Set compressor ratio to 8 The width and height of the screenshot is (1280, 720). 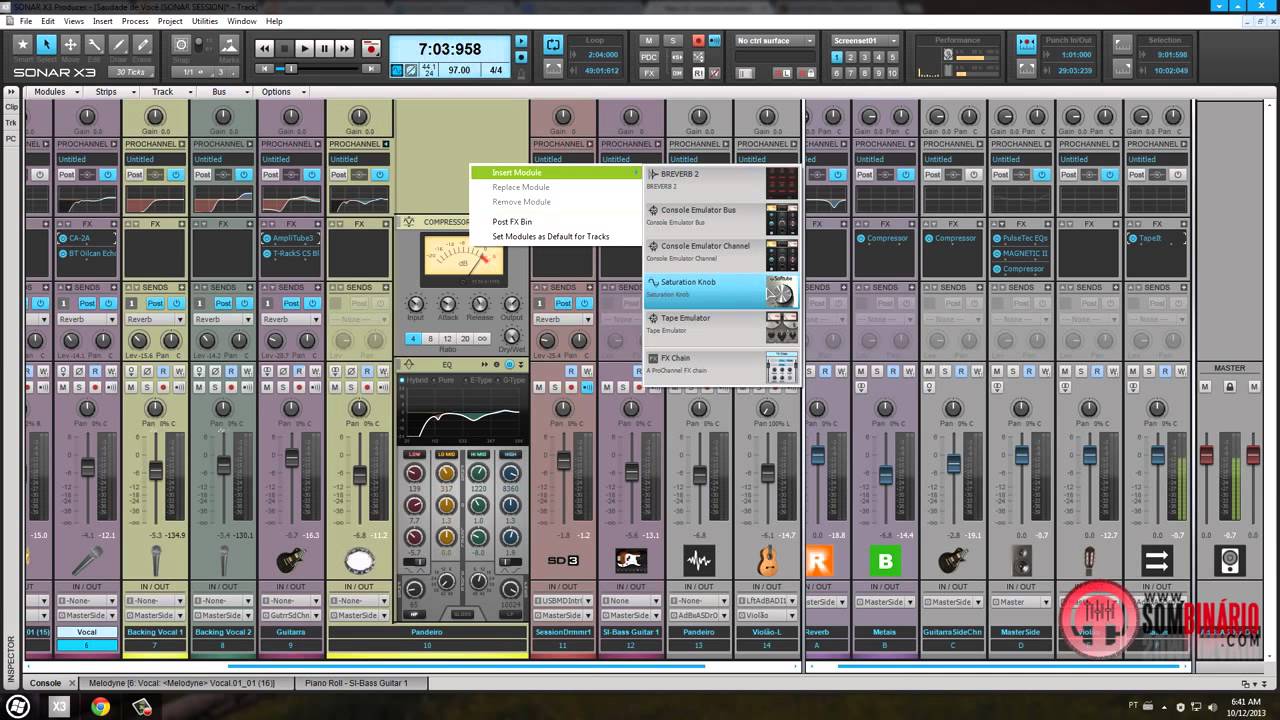point(431,339)
